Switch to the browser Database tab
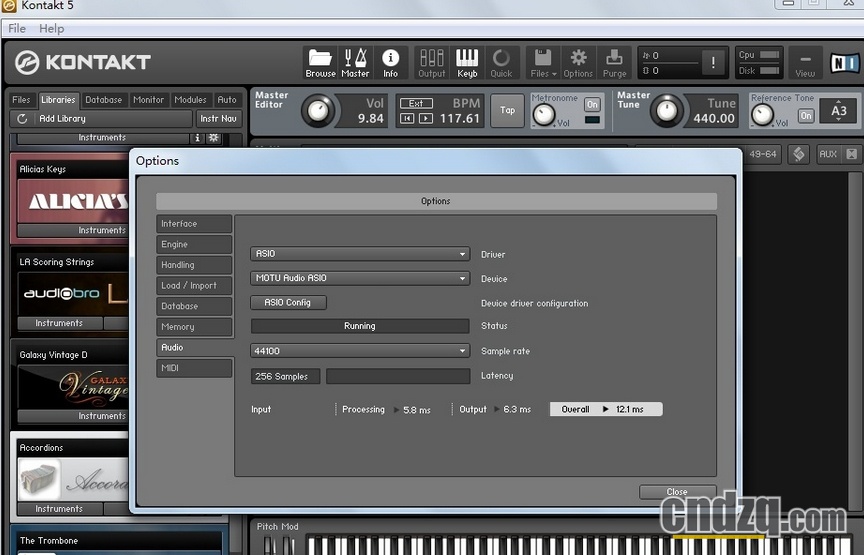This screenshot has height=555, width=864. [104, 100]
